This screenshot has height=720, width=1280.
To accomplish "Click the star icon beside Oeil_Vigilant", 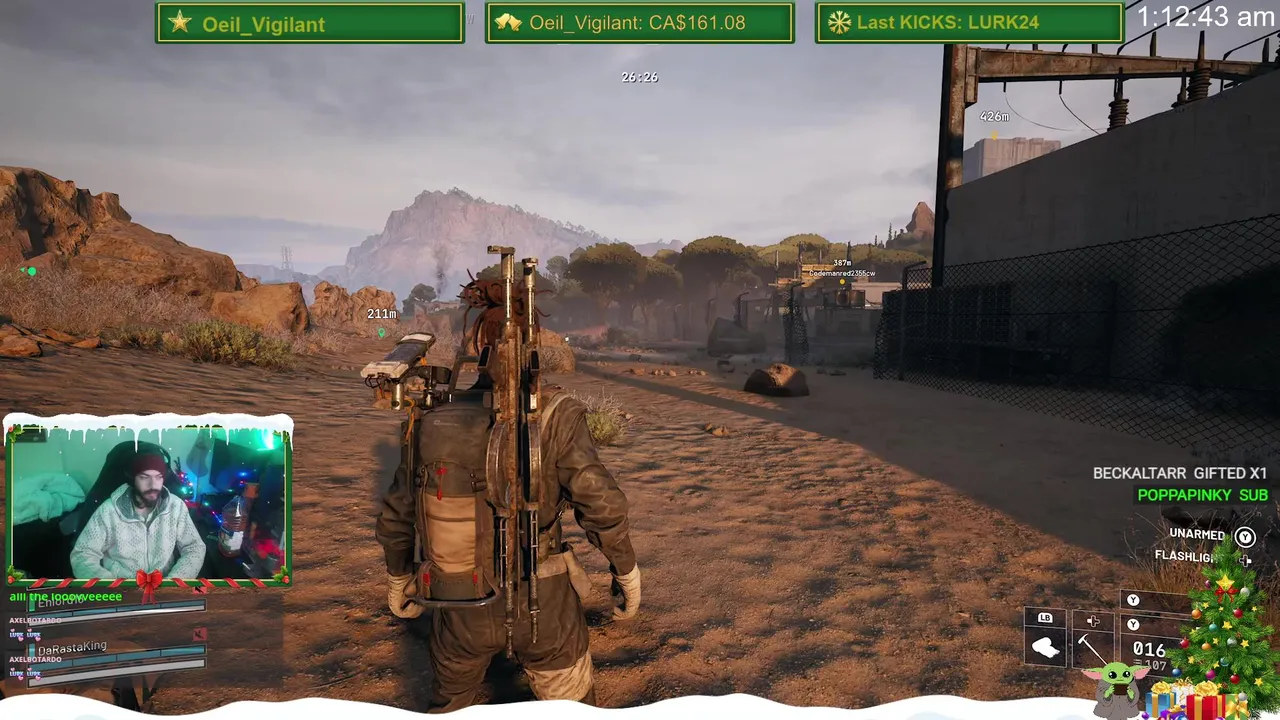I will tap(180, 23).
